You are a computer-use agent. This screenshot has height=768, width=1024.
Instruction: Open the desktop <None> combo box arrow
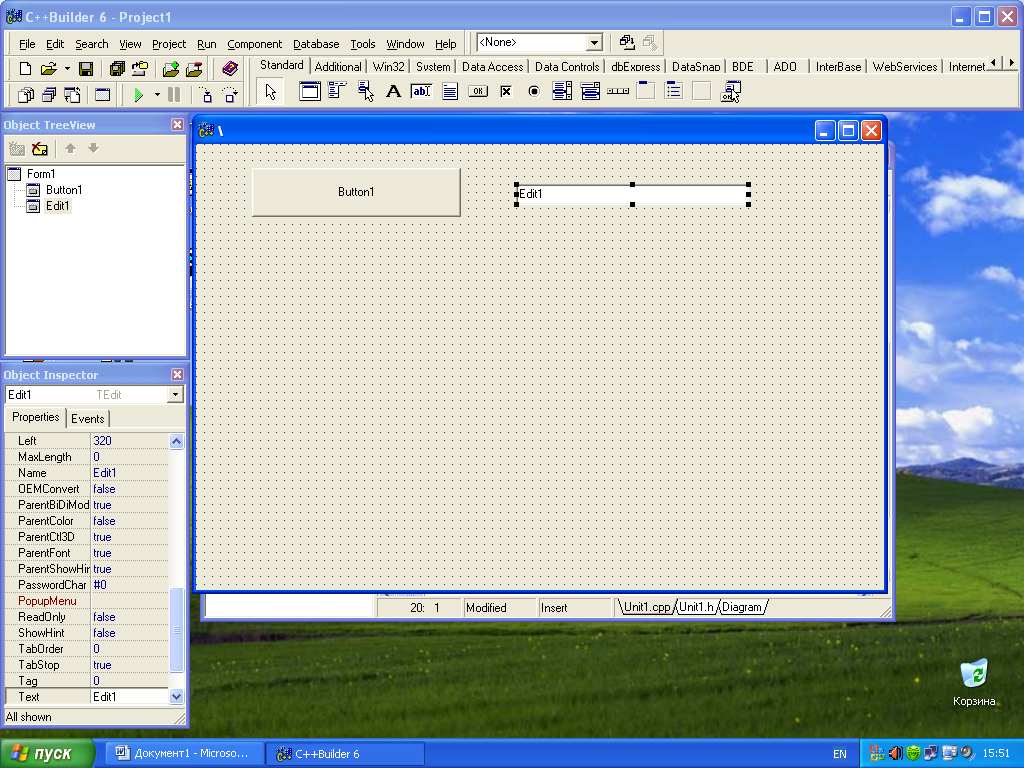point(594,43)
